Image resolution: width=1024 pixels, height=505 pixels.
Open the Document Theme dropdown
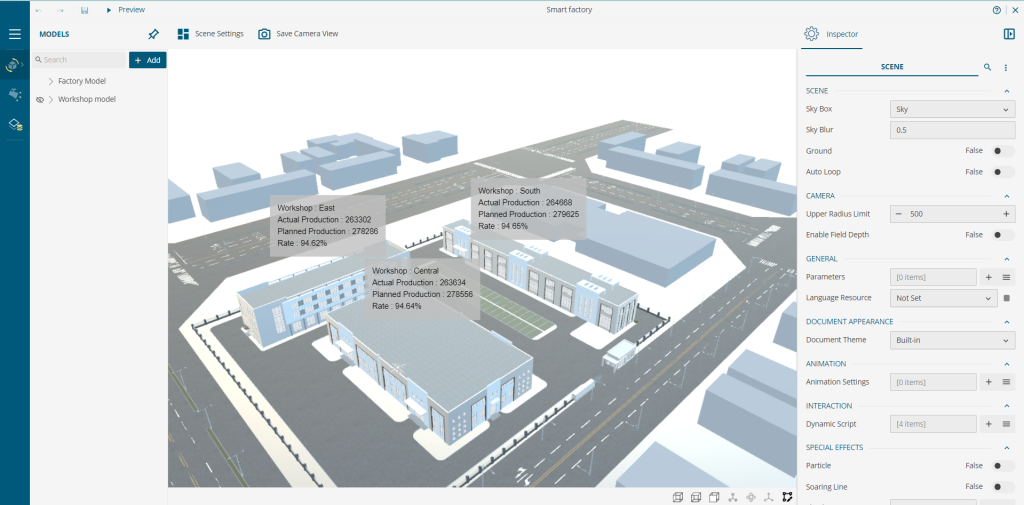[952, 340]
